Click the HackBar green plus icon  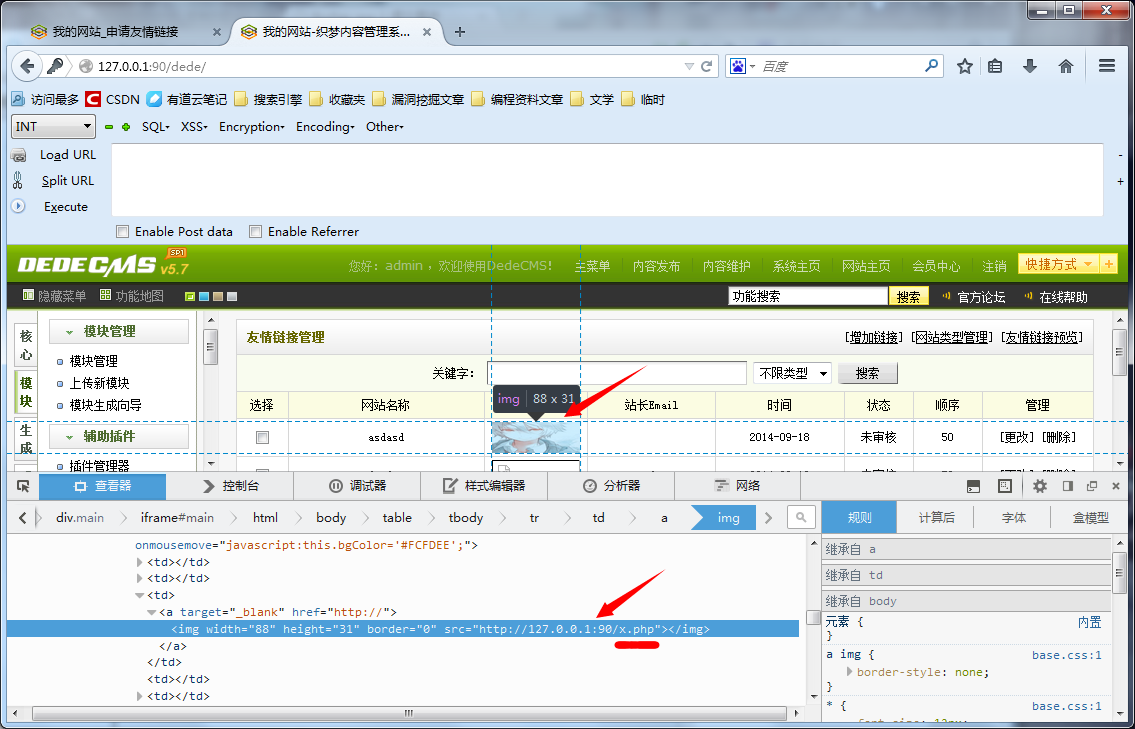(126, 127)
